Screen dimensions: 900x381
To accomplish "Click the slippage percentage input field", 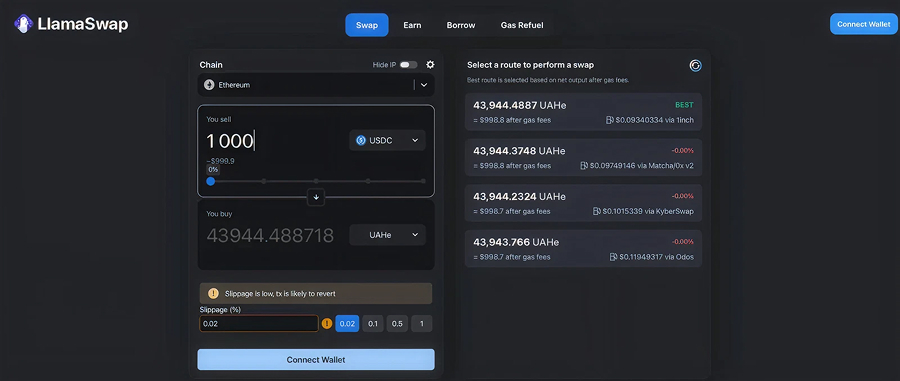I will click(x=258, y=324).
